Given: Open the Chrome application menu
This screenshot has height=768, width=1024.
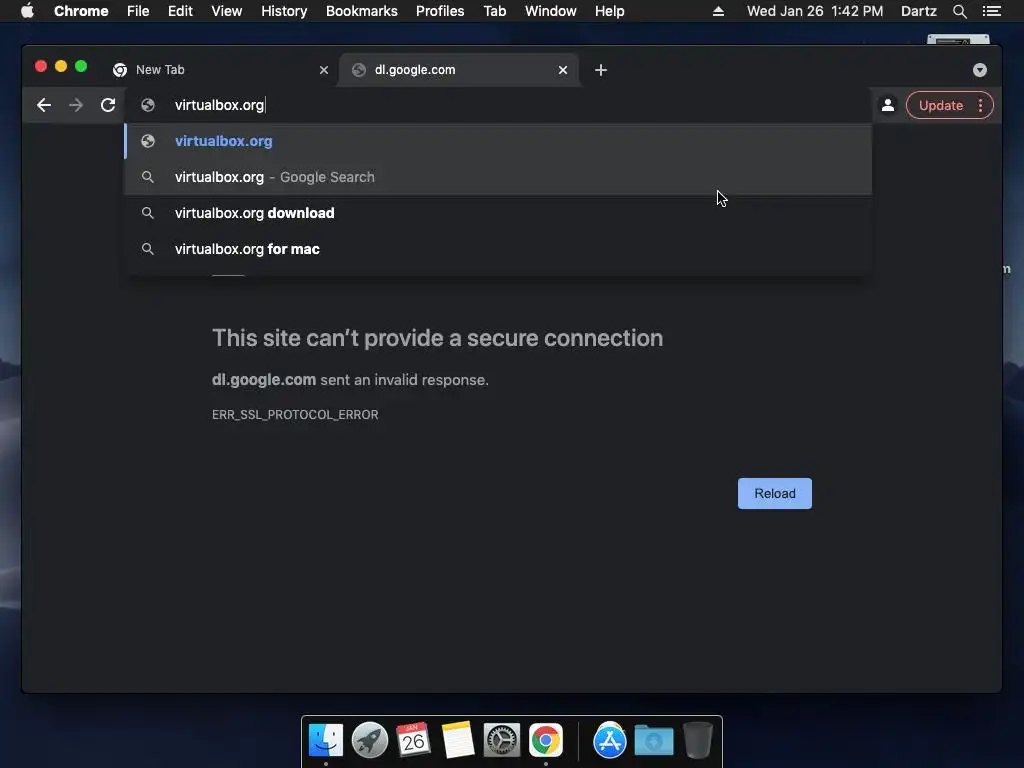Looking at the screenshot, I should (81, 11).
